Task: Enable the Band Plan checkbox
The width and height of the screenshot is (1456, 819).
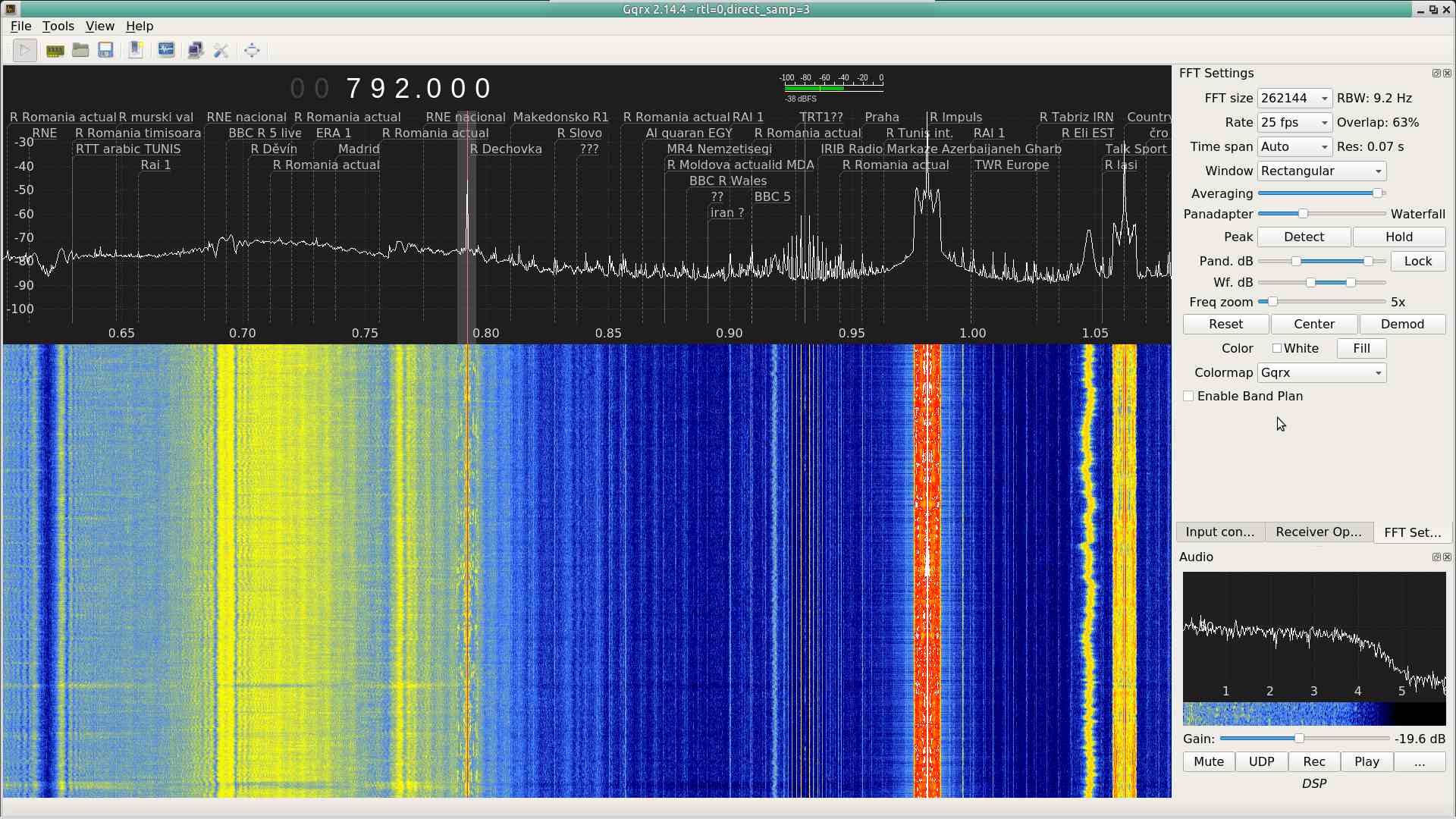Action: click(1188, 397)
